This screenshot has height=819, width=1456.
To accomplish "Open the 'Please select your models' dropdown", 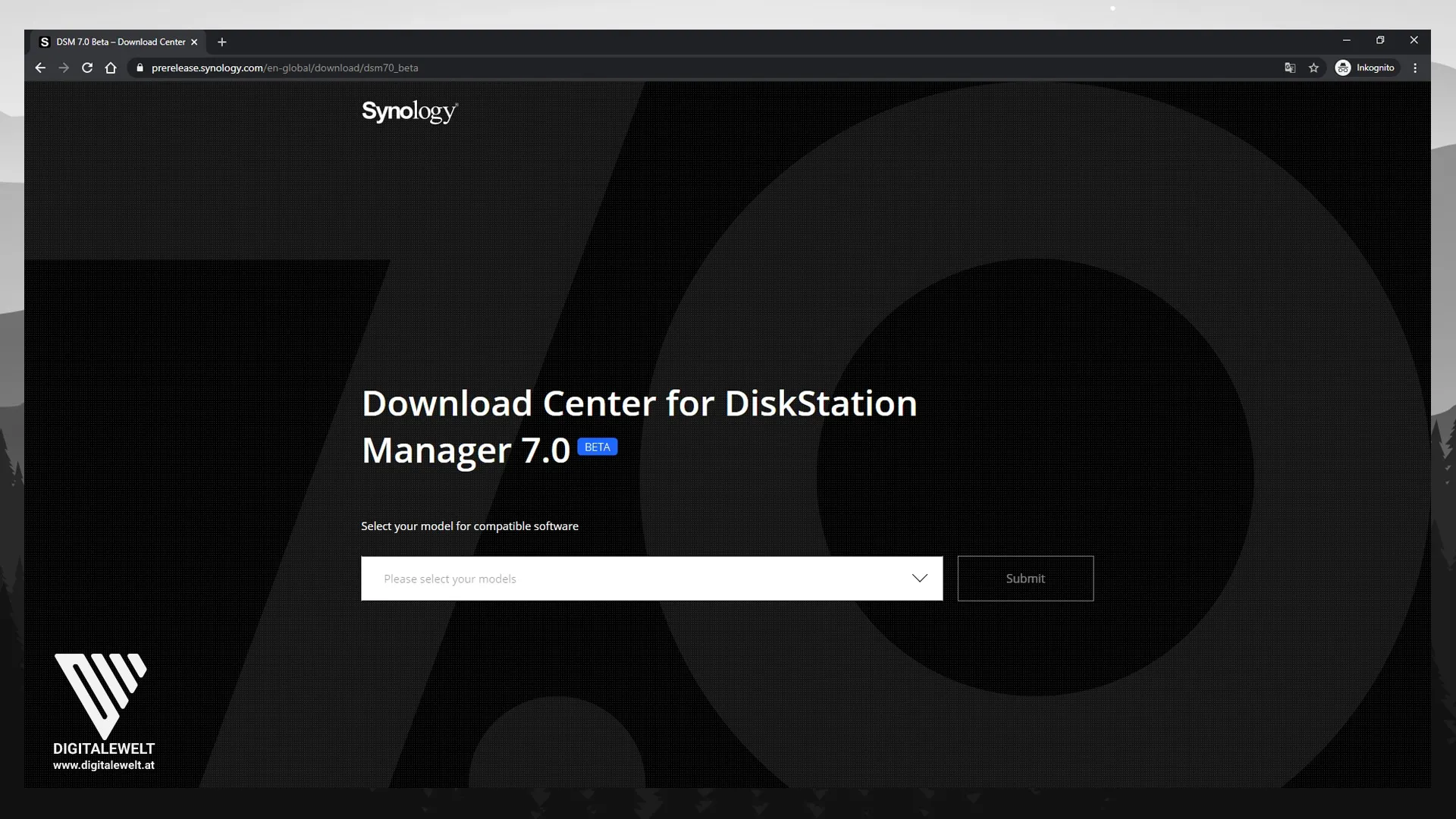I will 651,579.
